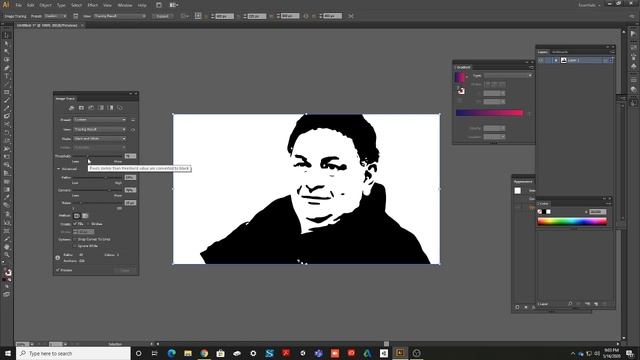Click the gradient color bar in Gradient panel
640x360 pixels.
click(489, 113)
